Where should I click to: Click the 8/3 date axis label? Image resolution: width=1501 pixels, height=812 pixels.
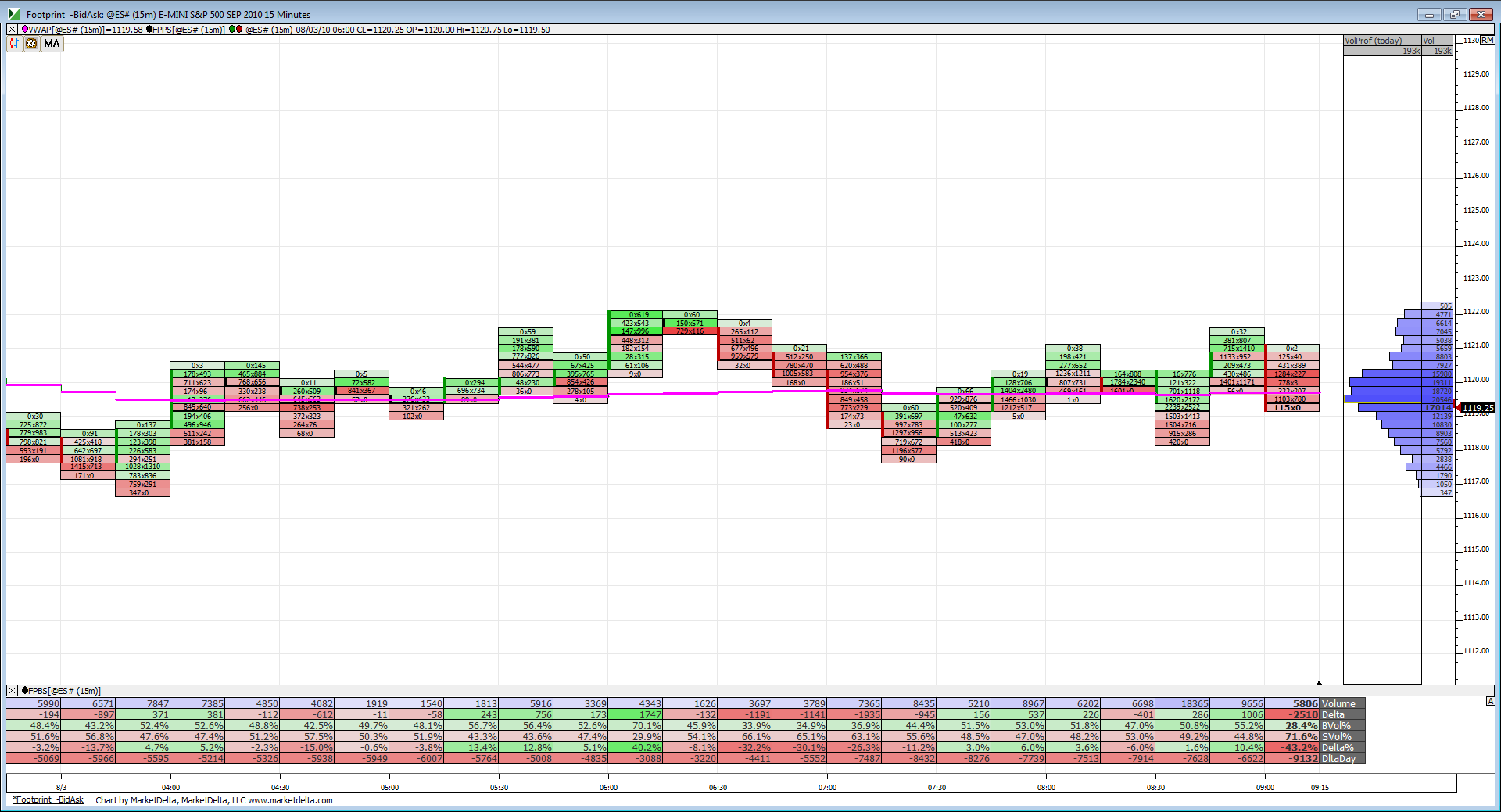click(61, 788)
